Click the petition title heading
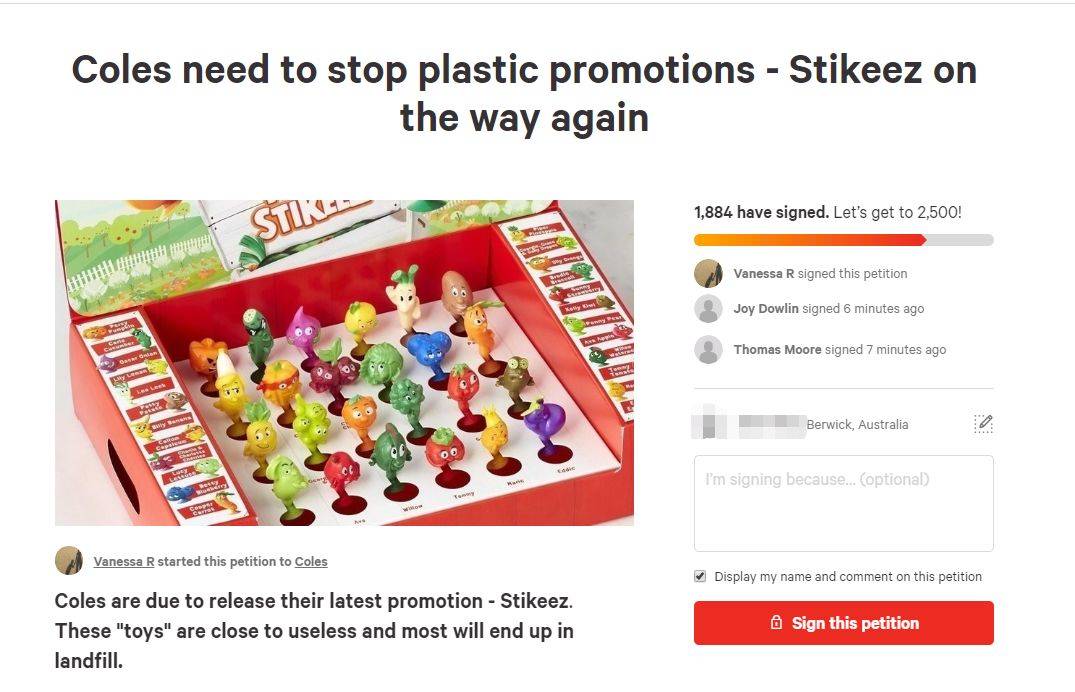This screenshot has width=1075, height=692. pos(524,93)
